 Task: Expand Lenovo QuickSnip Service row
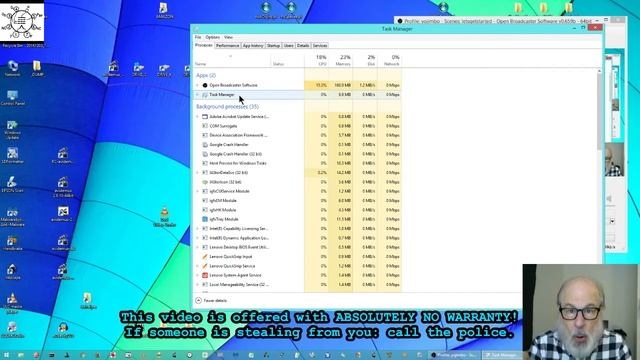click(x=198, y=266)
